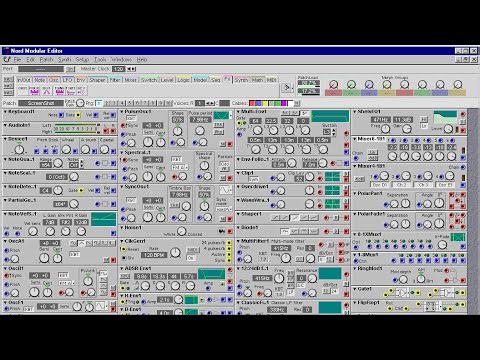Select program slot 9 button
Image resolution: width=480 pixels, height=360 pixels.
coord(161,103)
